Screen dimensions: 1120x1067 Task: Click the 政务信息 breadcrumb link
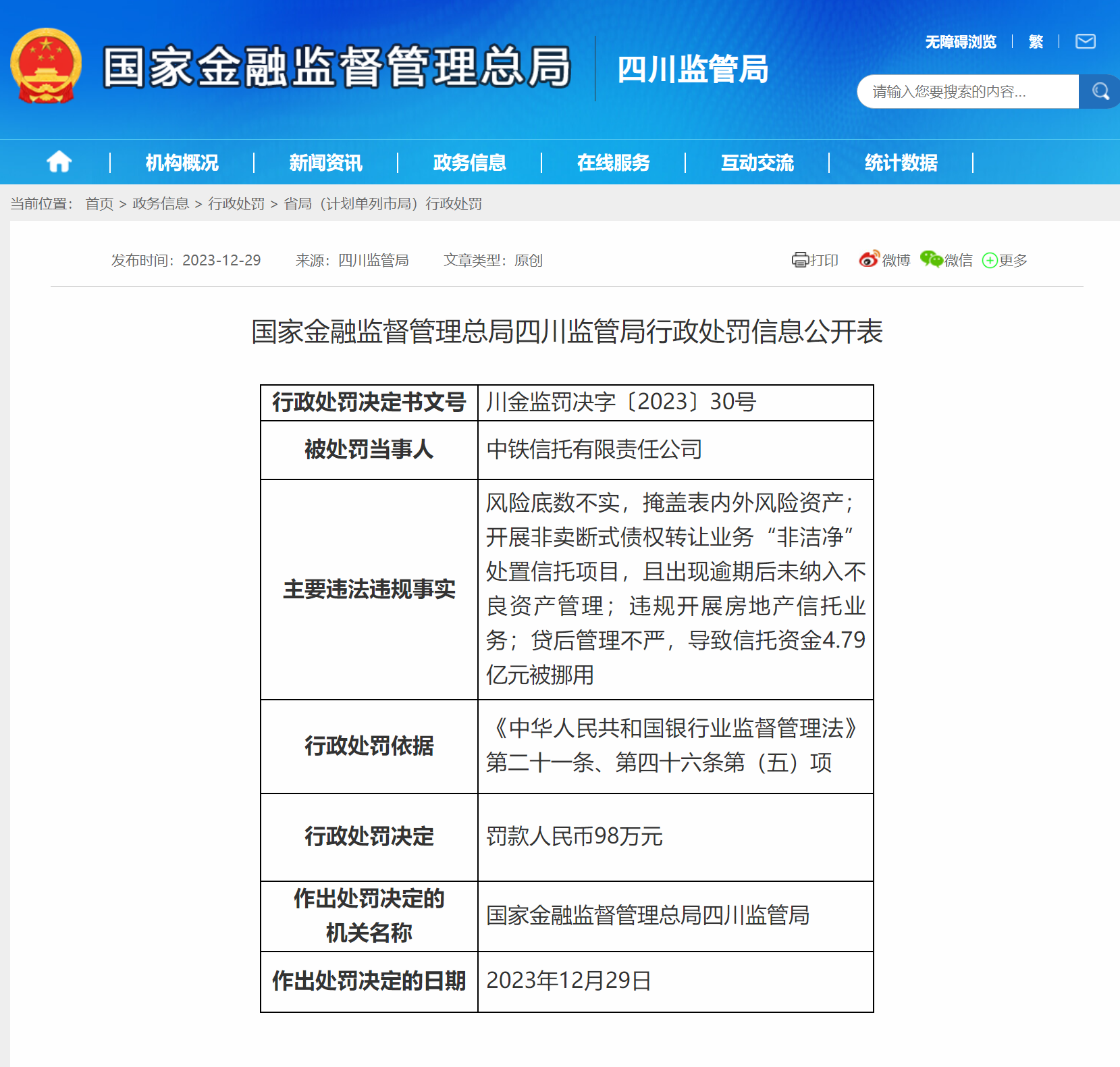click(x=161, y=203)
